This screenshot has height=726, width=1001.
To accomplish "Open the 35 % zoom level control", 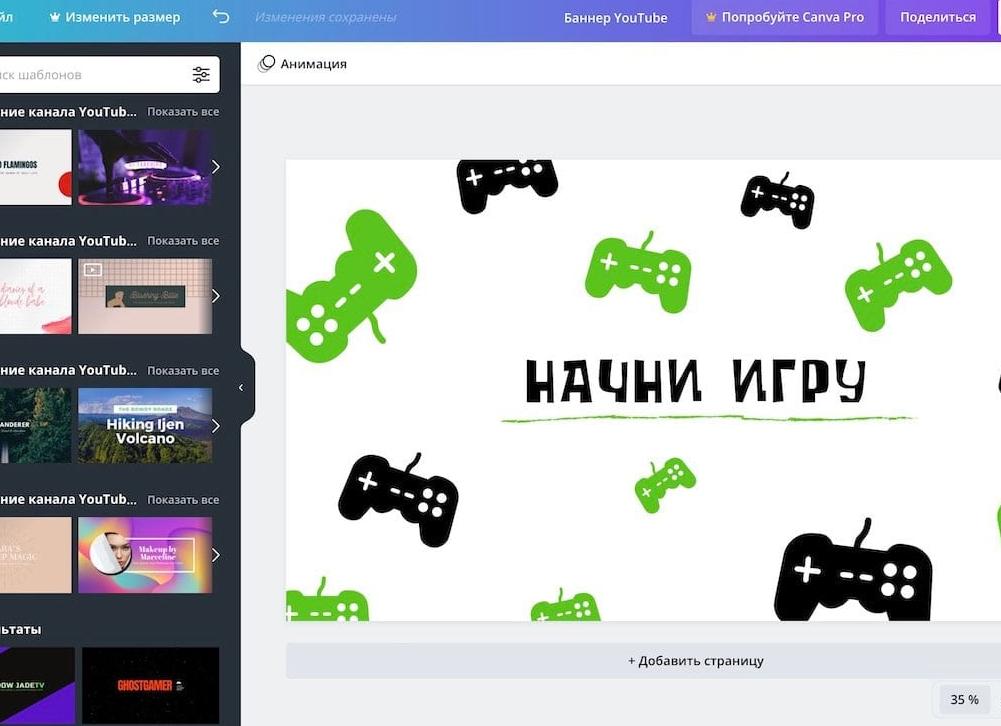I will point(964,699).
